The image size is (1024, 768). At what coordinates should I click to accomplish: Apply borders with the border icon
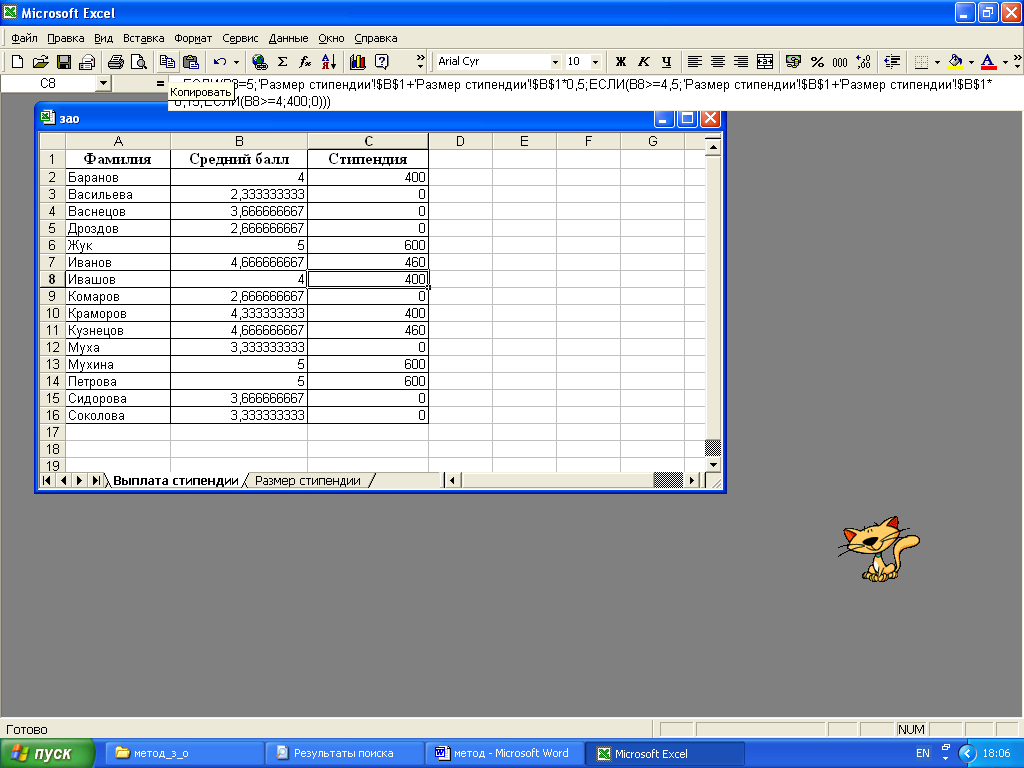coord(921,61)
